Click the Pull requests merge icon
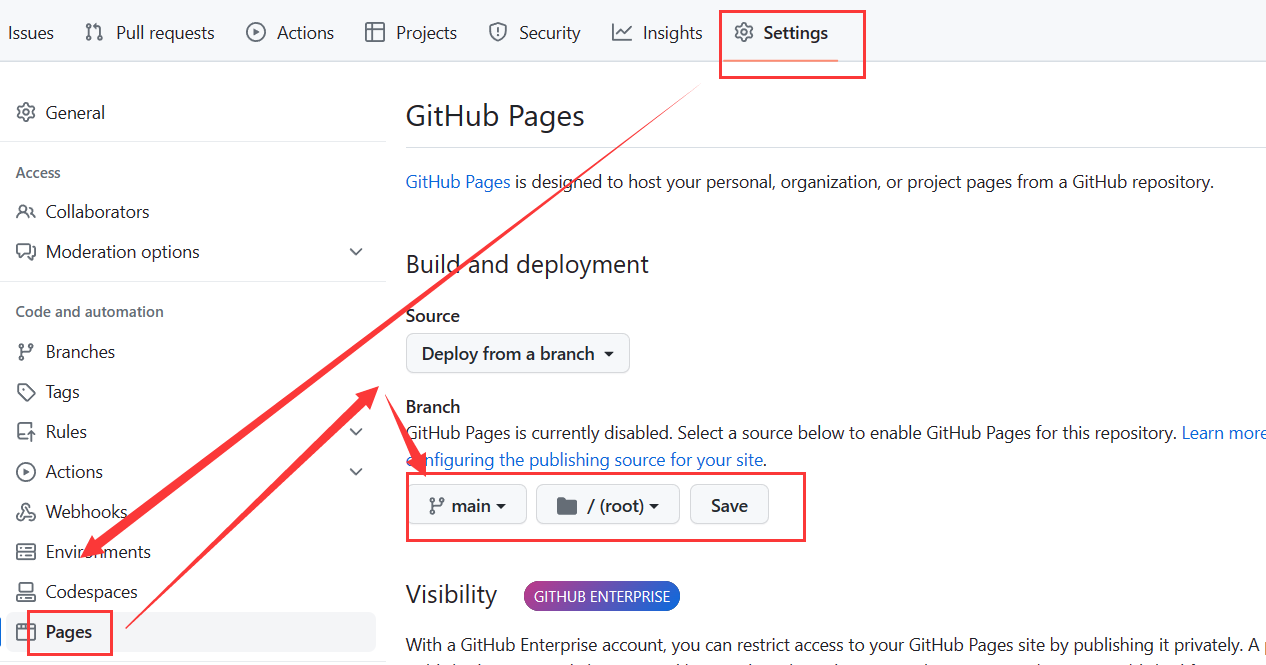The width and height of the screenshot is (1266, 665). coord(94,33)
